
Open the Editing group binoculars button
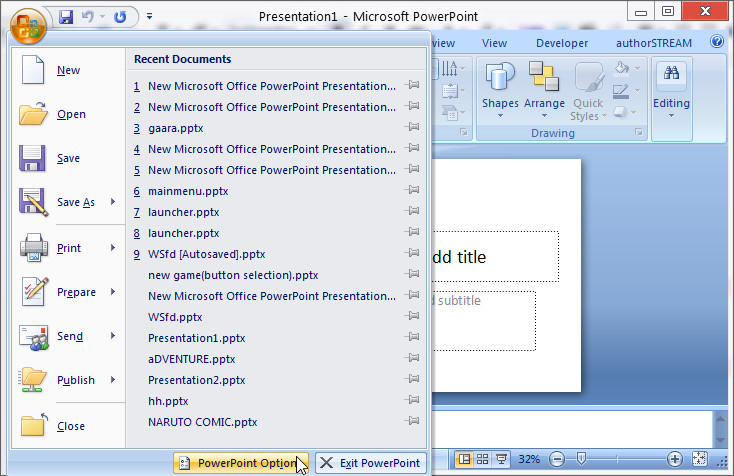[x=671, y=90]
